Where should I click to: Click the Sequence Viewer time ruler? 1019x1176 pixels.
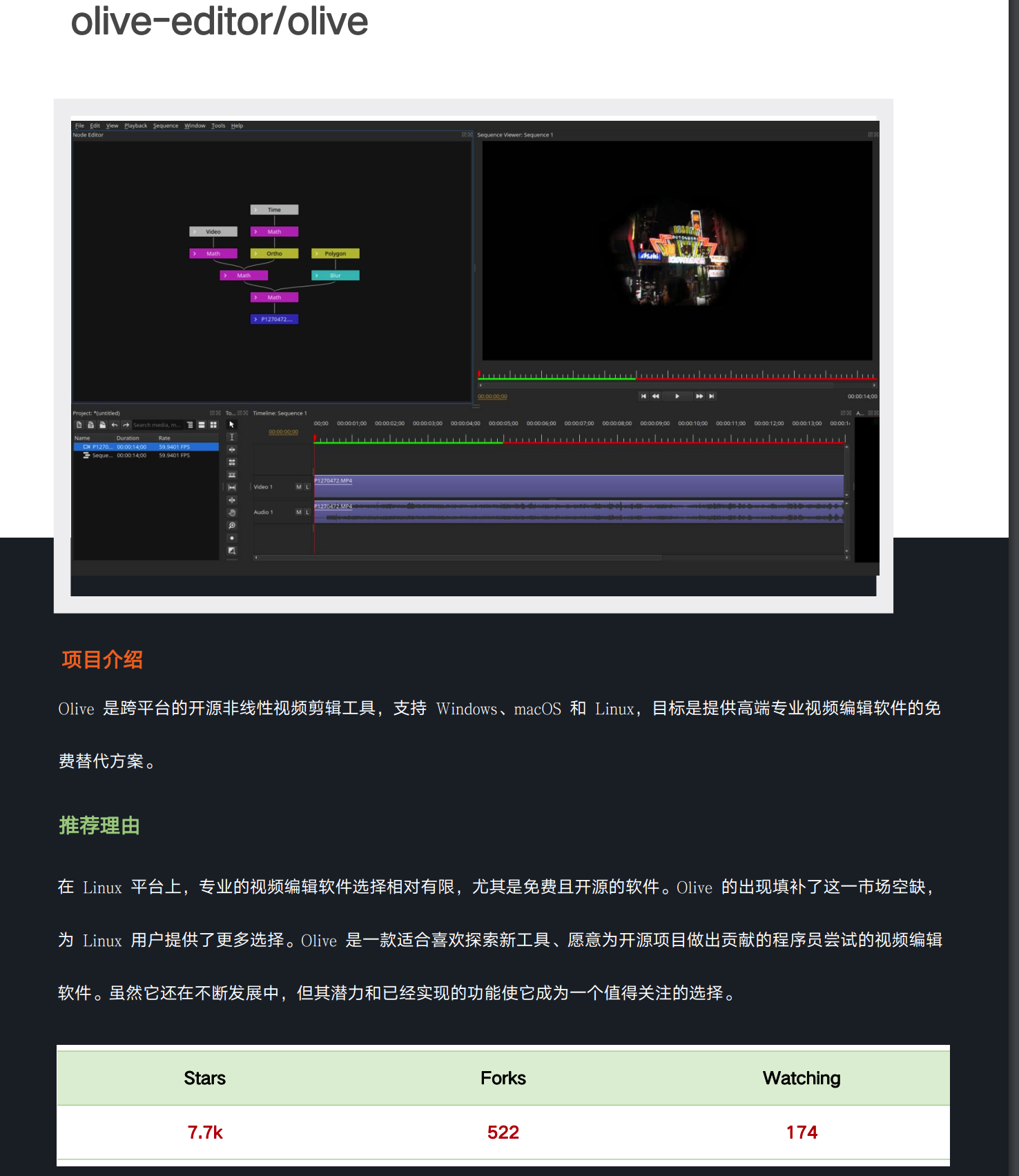point(677,375)
